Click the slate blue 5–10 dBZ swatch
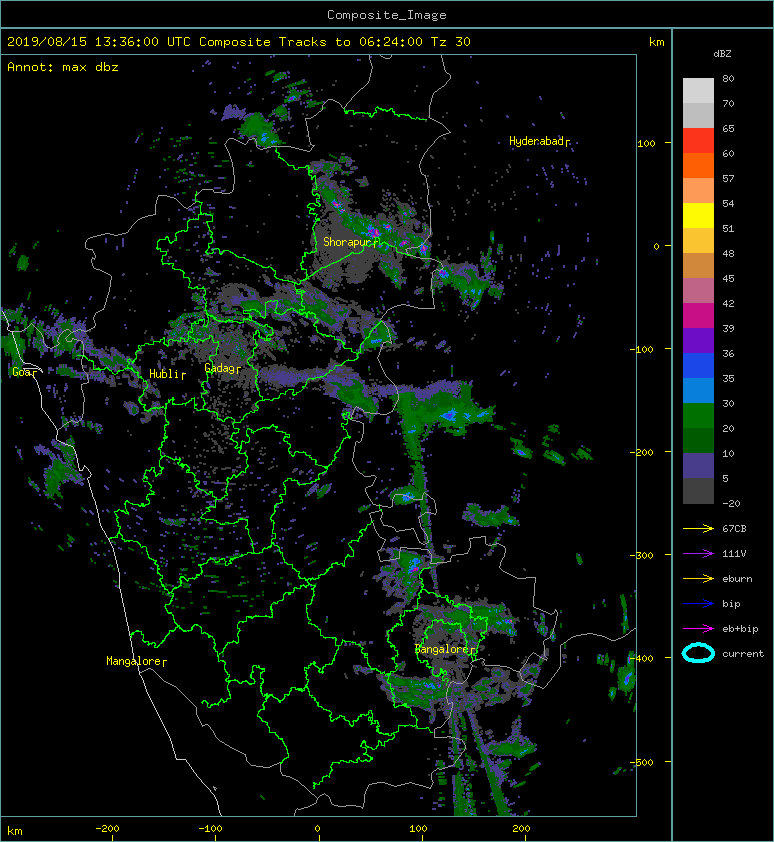774x842 pixels. [x=698, y=466]
